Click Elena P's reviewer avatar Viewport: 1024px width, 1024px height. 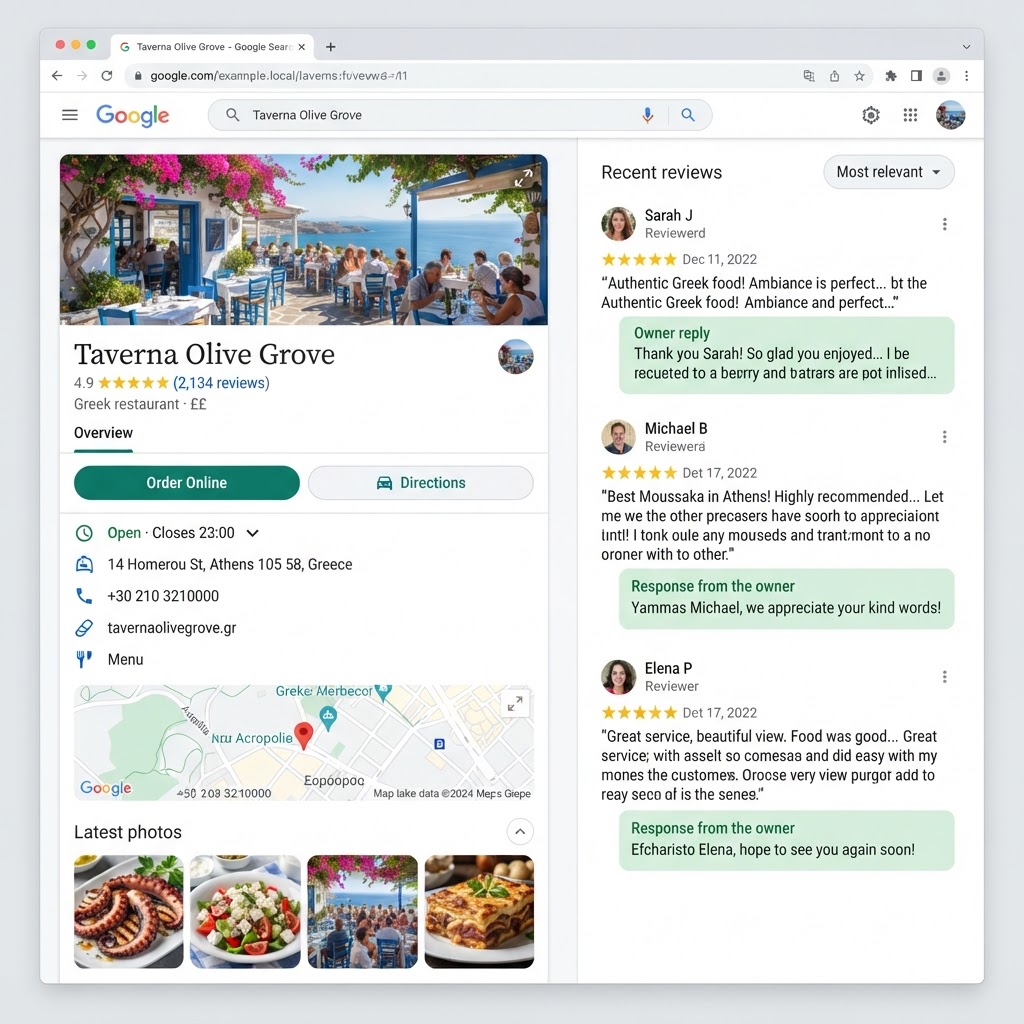[618, 677]
